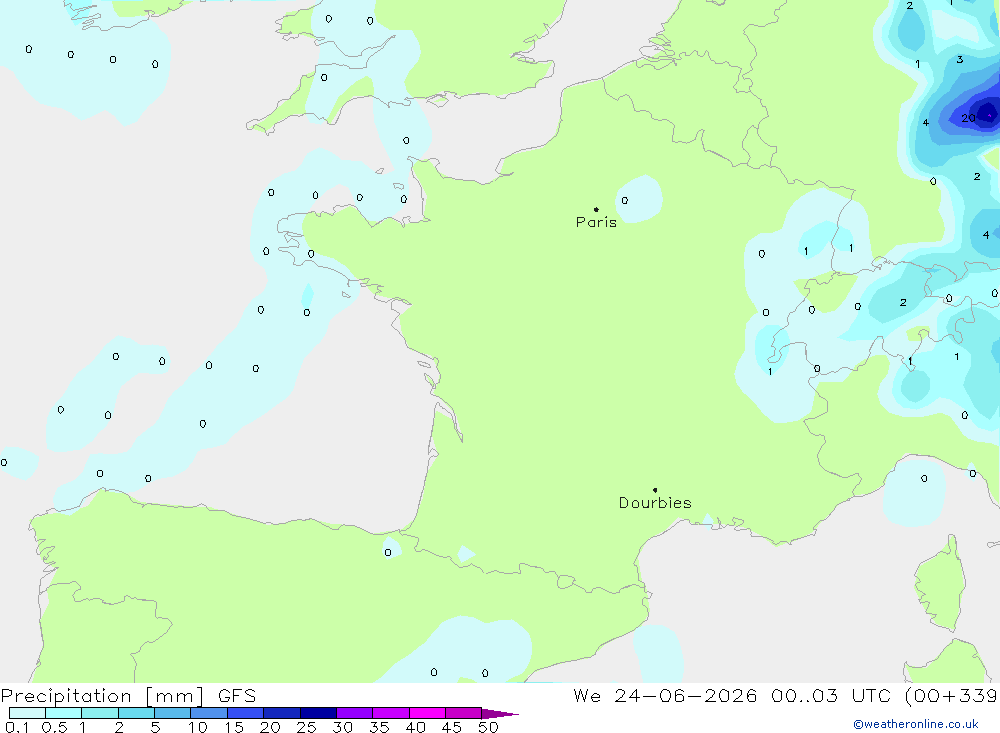Click the '0.1' legend scale label

[x=17, y=727]
